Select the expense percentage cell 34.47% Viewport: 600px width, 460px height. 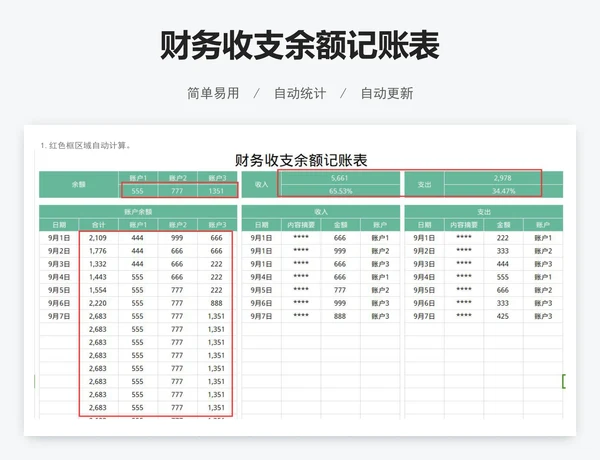[x=503, y=191]
